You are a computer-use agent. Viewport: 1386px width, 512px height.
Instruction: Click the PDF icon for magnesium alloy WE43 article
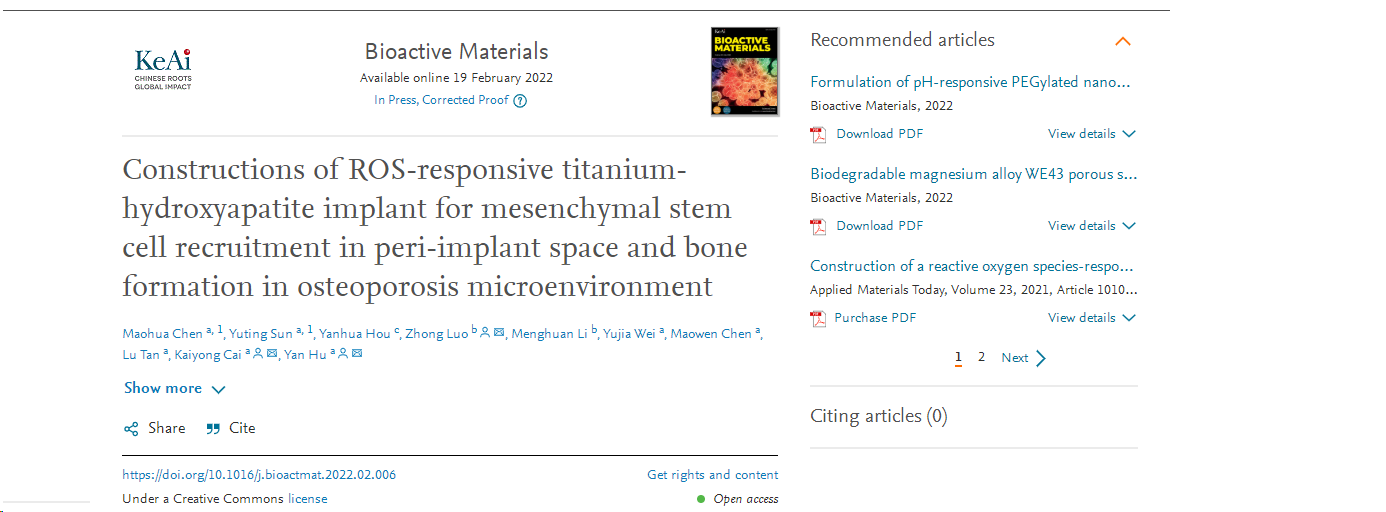tap(819, 226)
